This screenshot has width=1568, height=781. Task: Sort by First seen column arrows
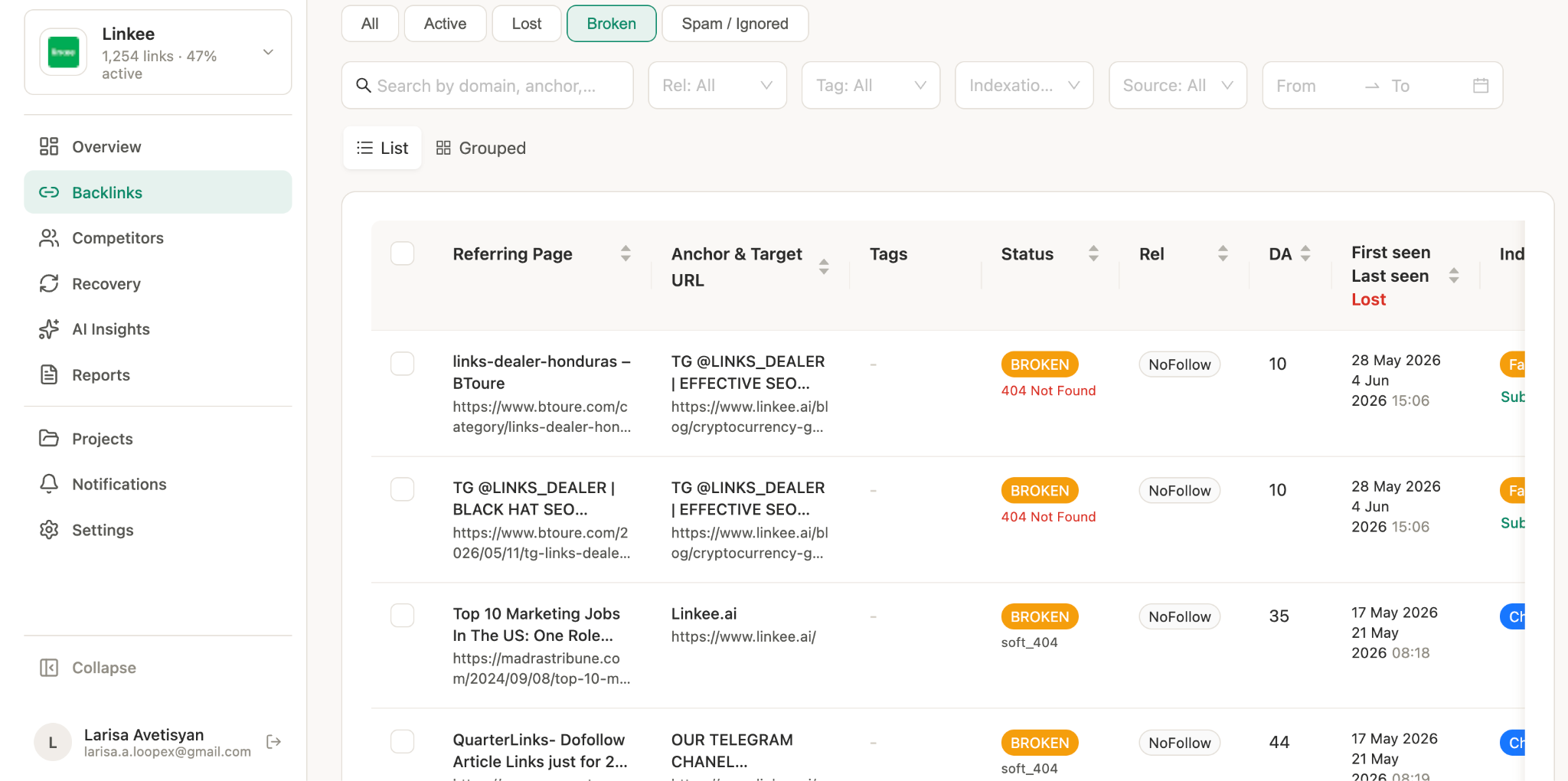click(x=1454, y=276)
